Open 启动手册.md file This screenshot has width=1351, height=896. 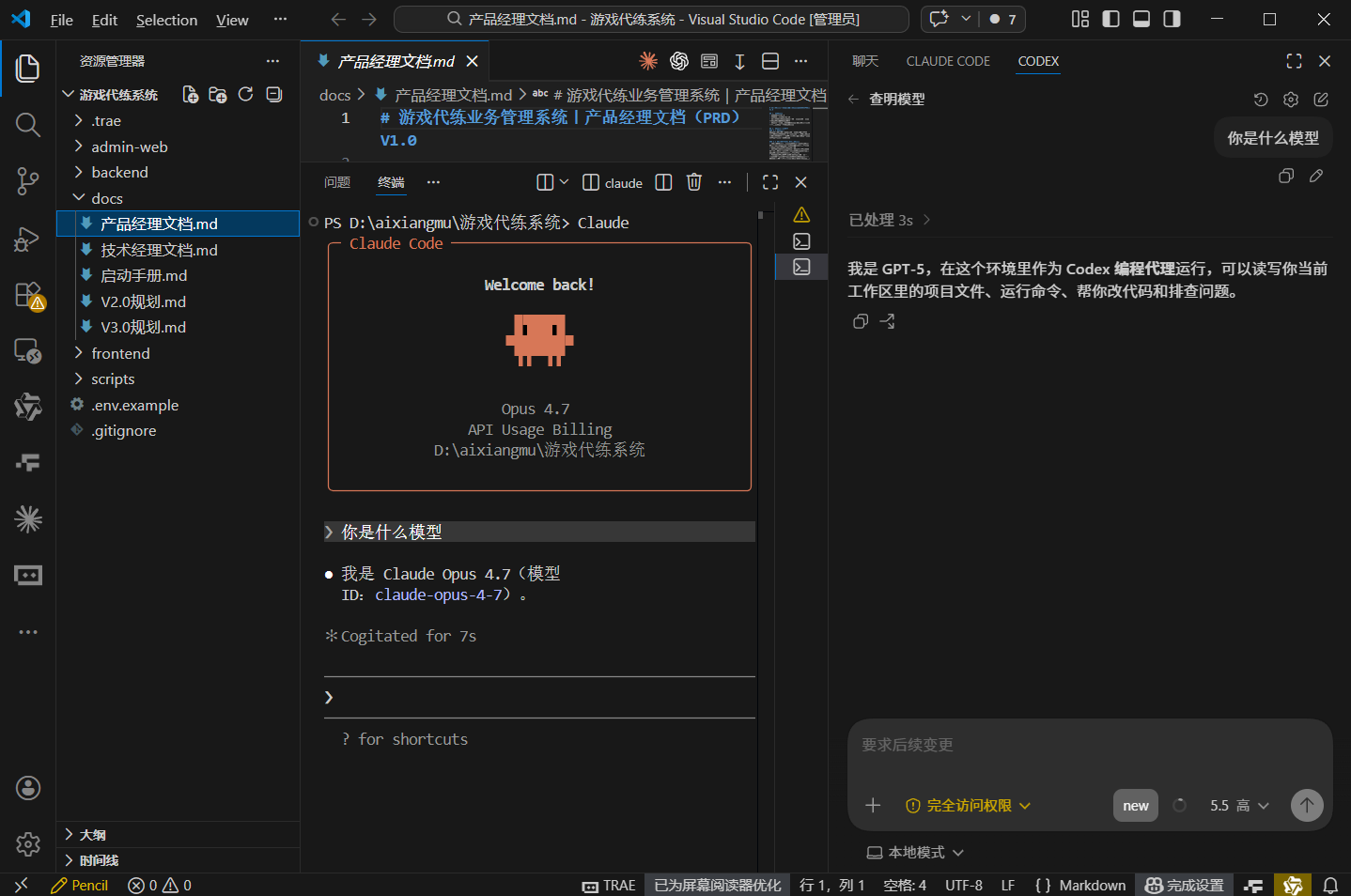(179, 276)
